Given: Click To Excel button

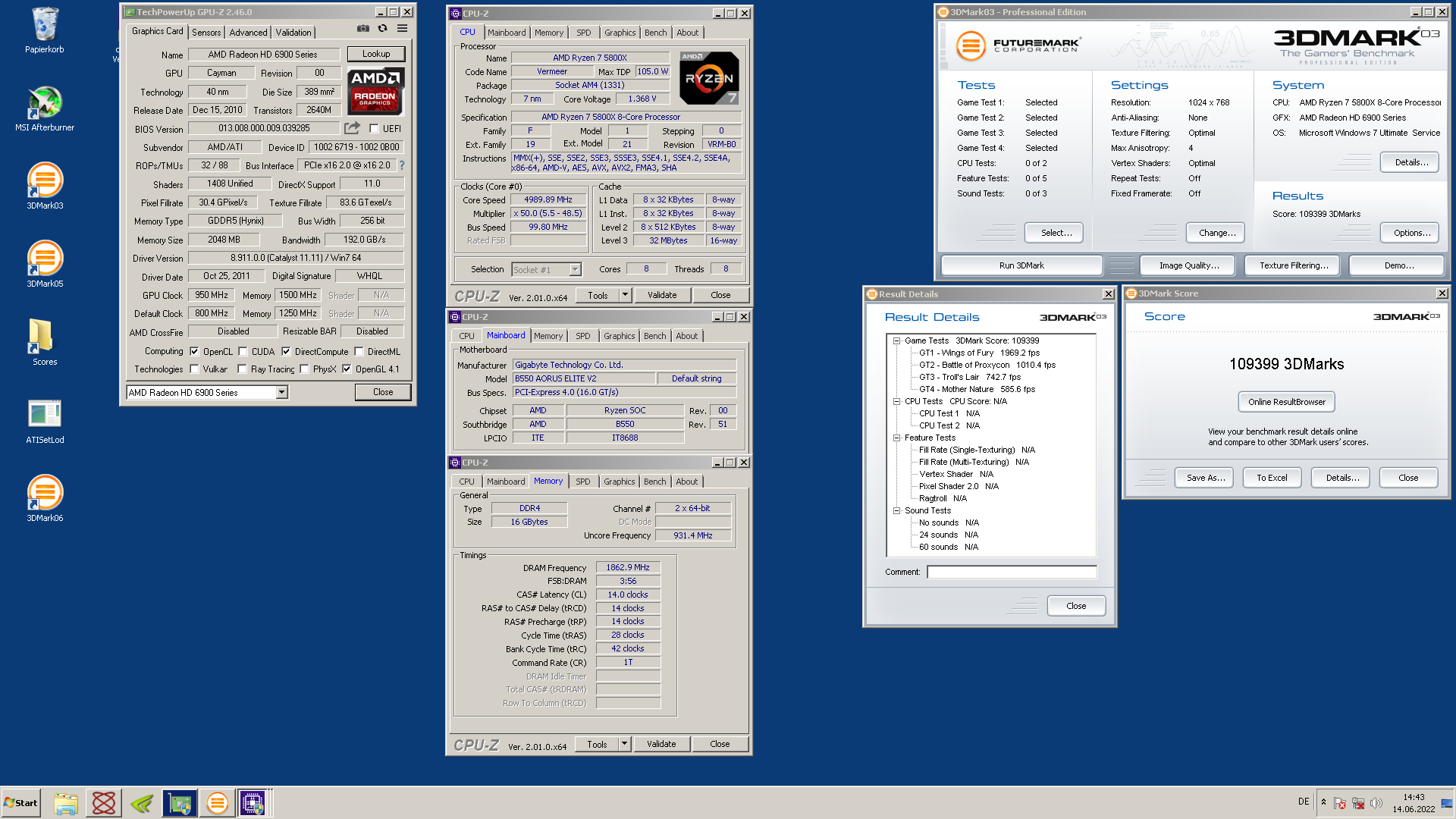Looking at the screenshot, I should pos(1272,478).
